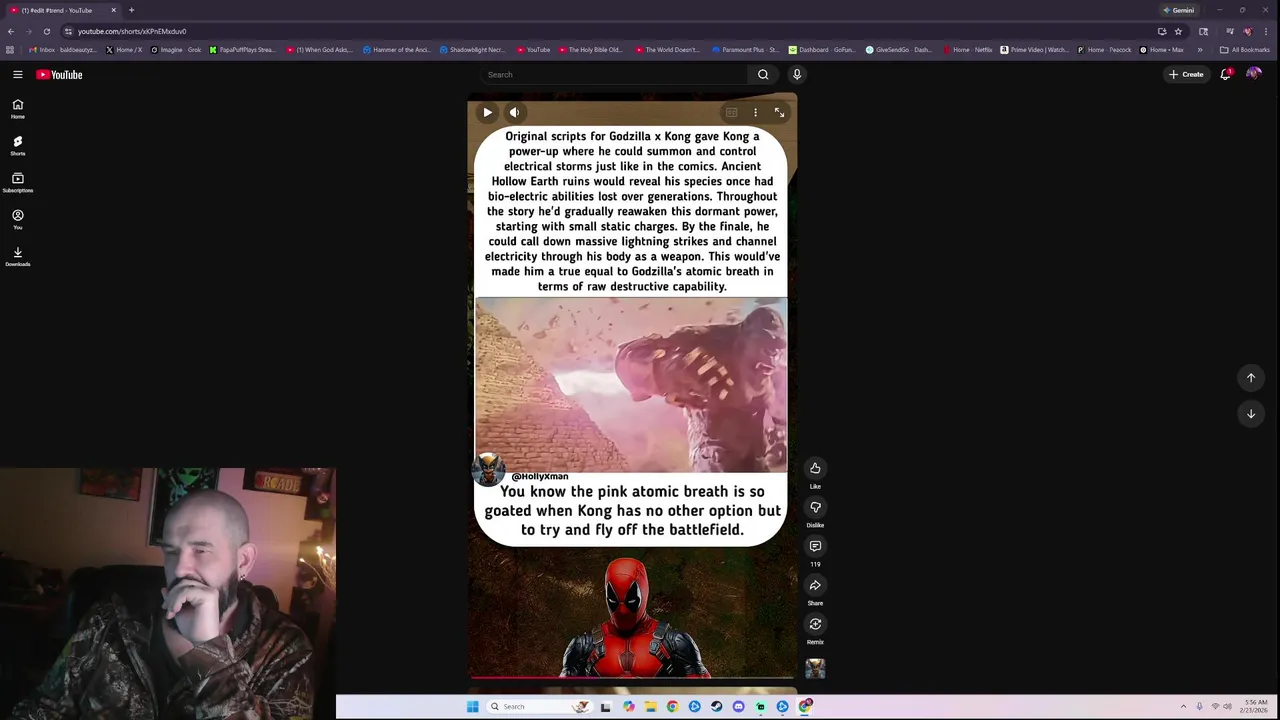Dislike this Short
Viewport: 1280px width, 720px height.
815,507
